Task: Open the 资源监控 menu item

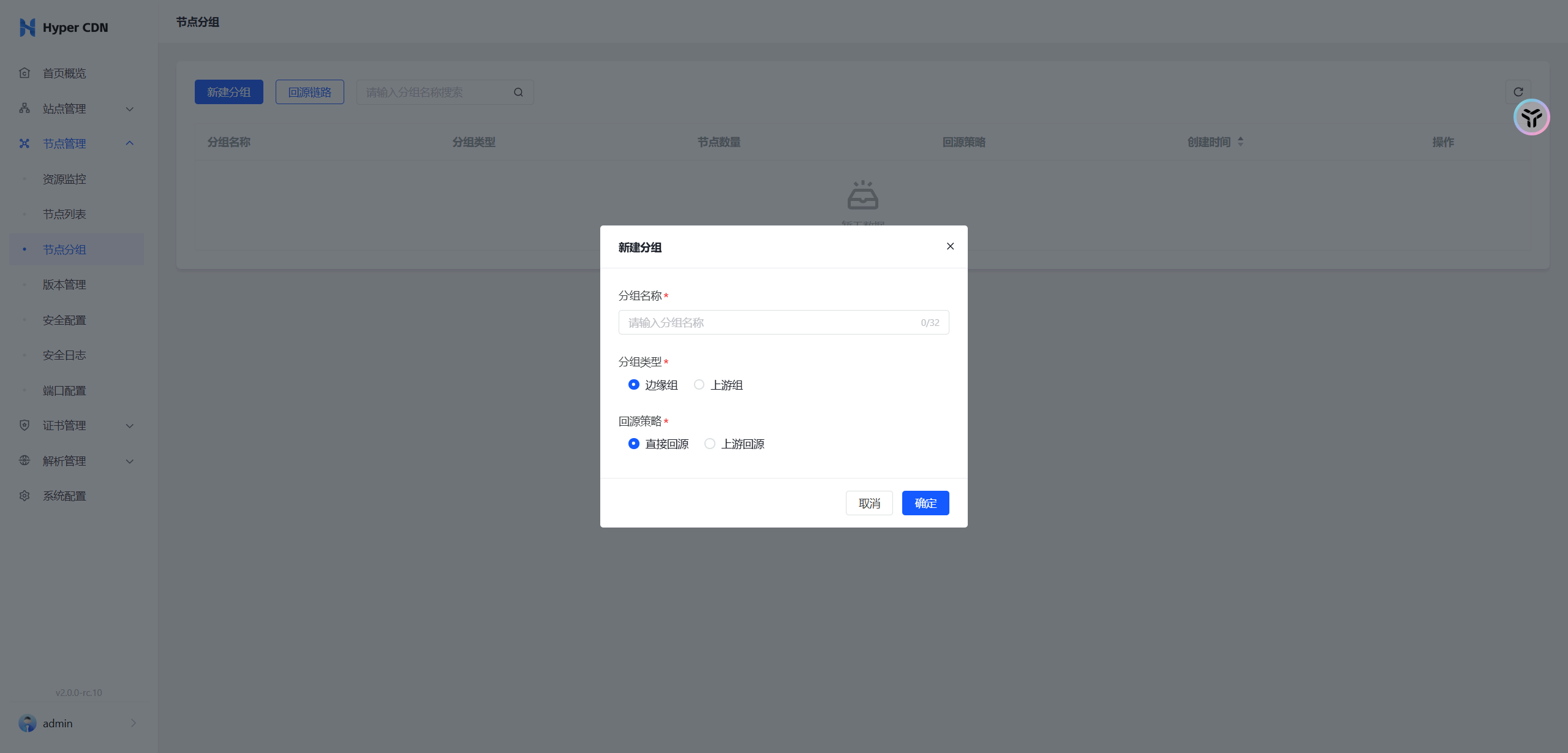Action: click(64, 180)
